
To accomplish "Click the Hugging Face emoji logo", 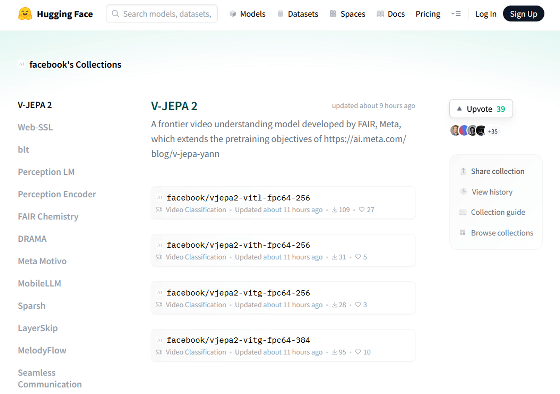I will pyautogui.click(x=25, y=14).
